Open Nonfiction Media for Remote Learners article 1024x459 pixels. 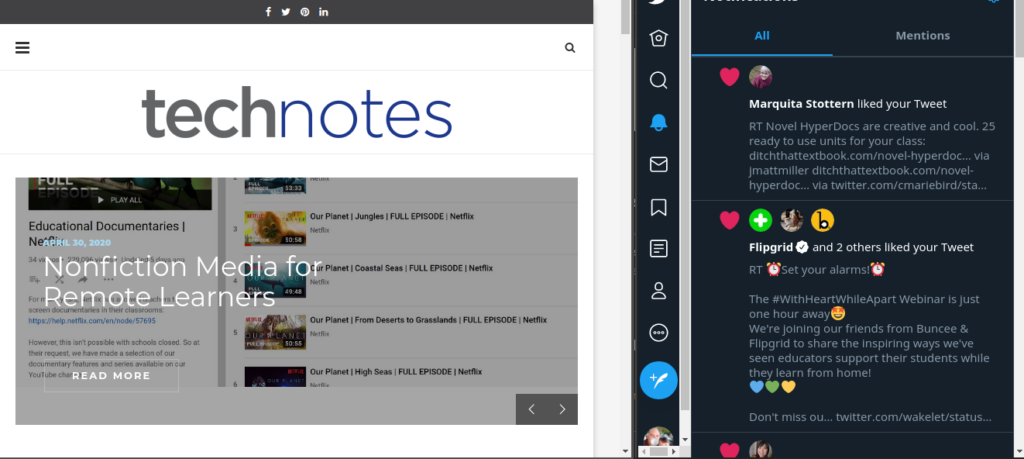pos(182,281)
